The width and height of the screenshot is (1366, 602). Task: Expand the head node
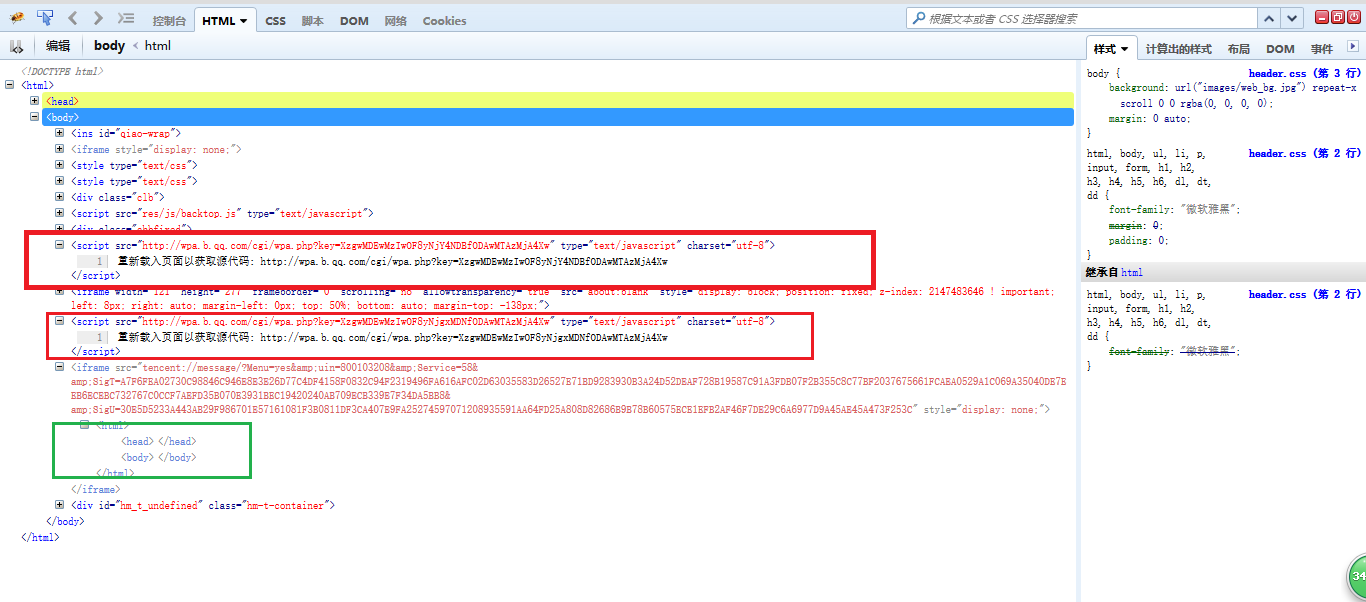tap(35, 101)
